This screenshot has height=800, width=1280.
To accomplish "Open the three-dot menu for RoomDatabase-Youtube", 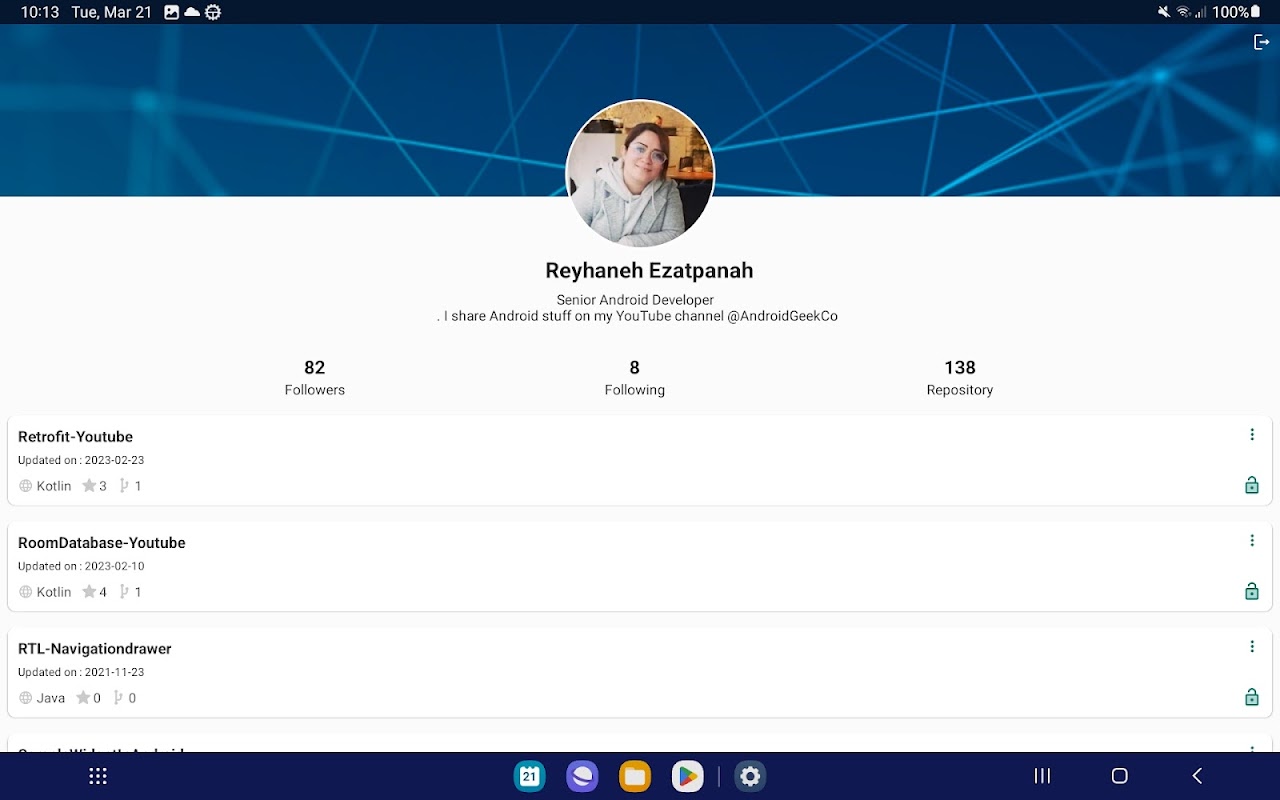I will coord(1251,541).
